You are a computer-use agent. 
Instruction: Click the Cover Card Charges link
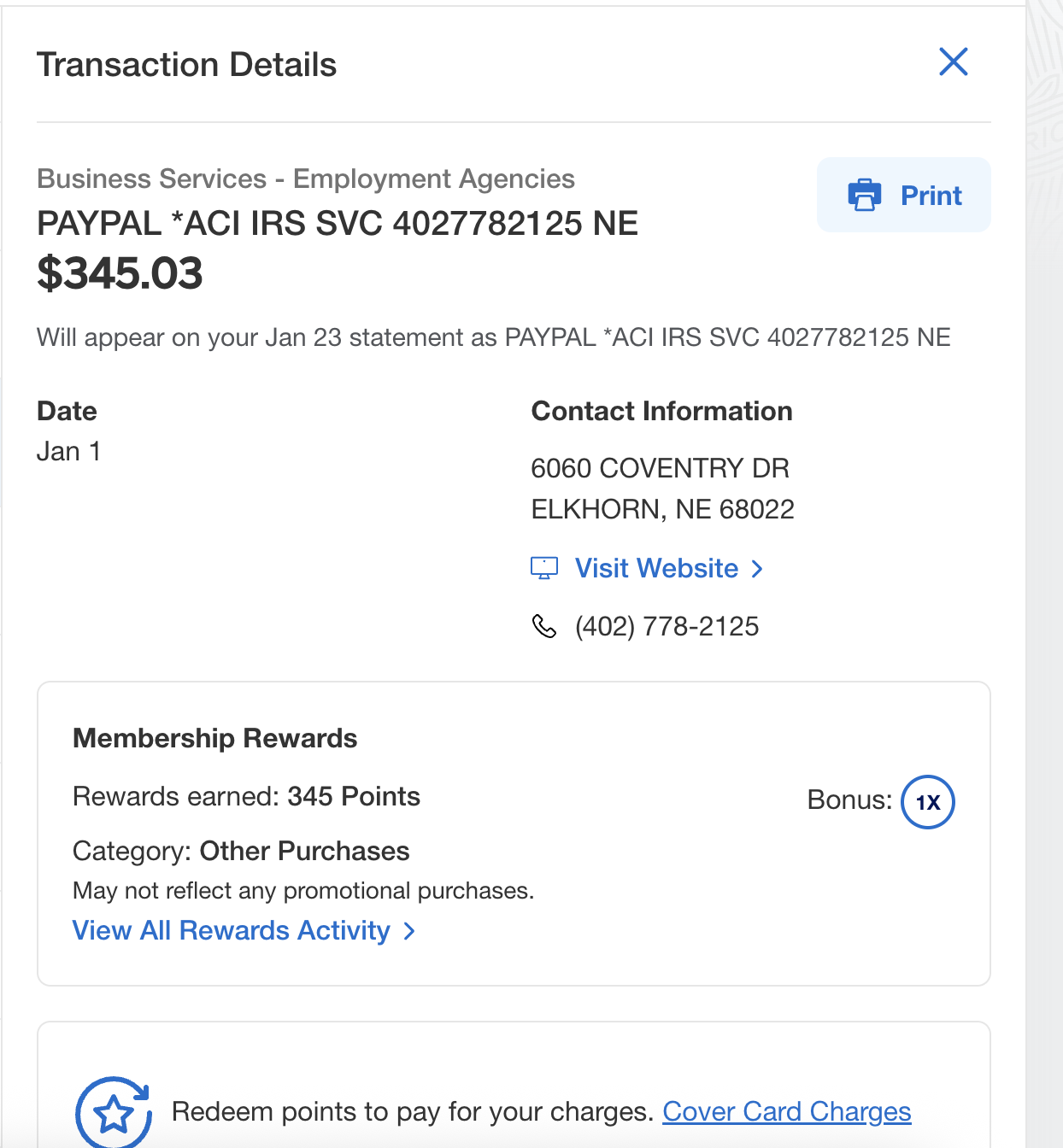click(786, 1111)
